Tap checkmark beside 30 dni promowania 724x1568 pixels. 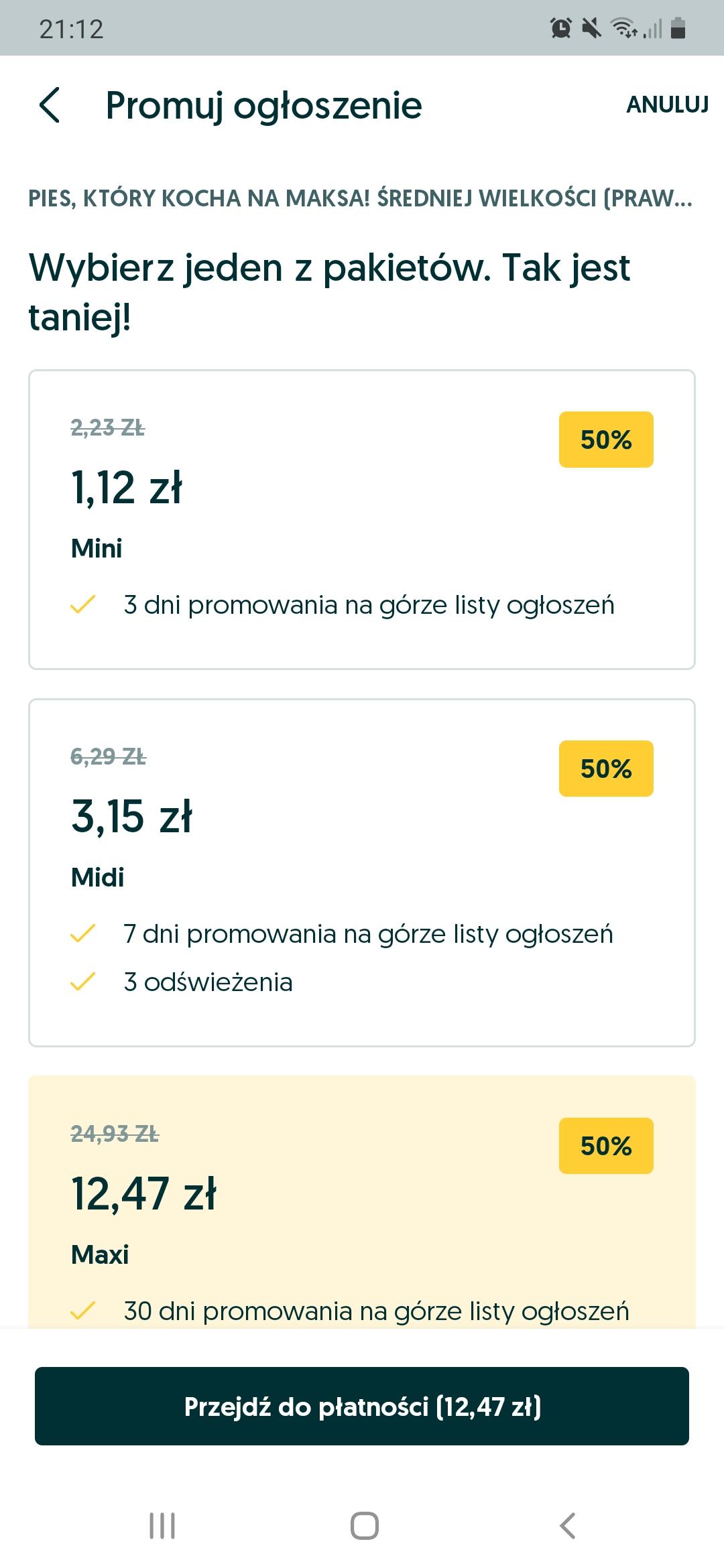83,1311
